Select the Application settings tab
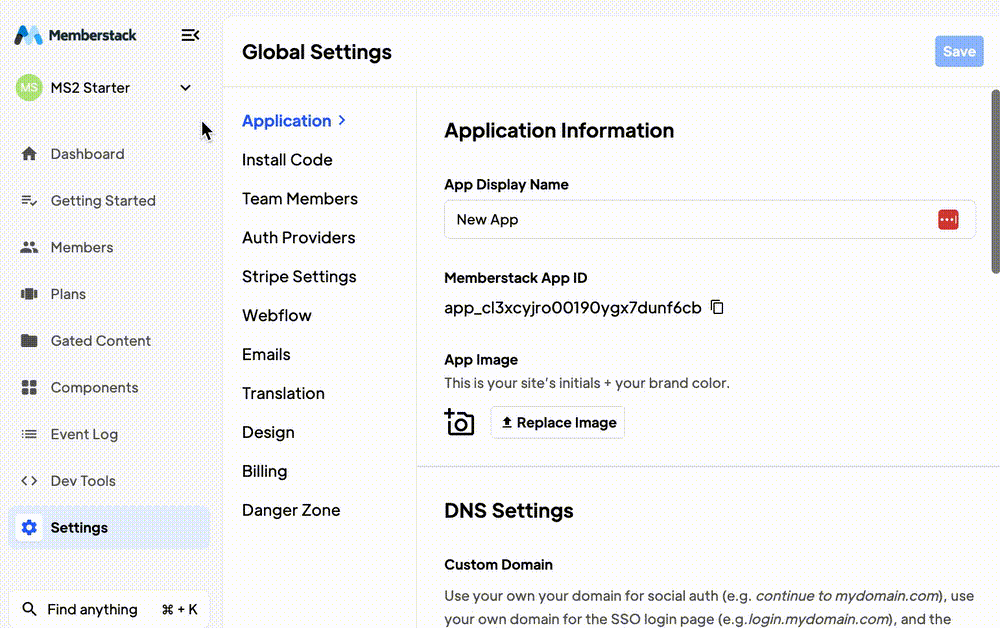Image resolution: width=1000 pixels, height=628 pixels. 286,120
